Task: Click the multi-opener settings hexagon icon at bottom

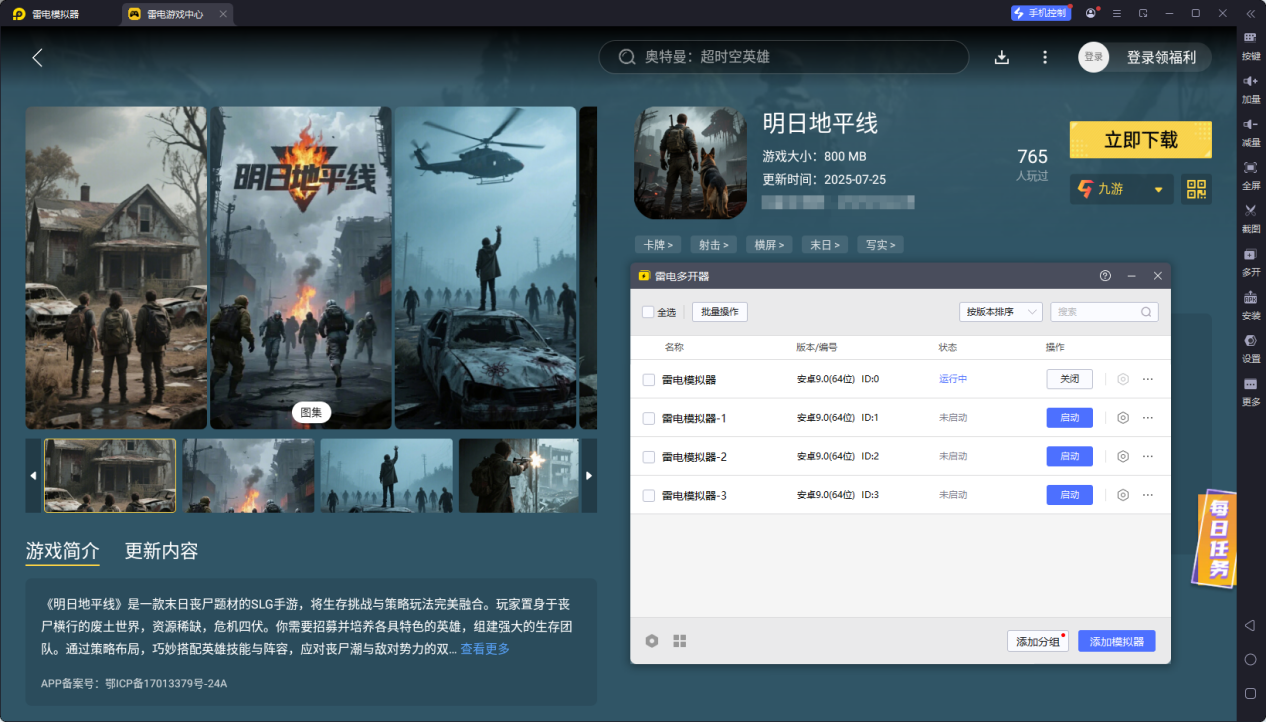Action: (x=652, y=641)
